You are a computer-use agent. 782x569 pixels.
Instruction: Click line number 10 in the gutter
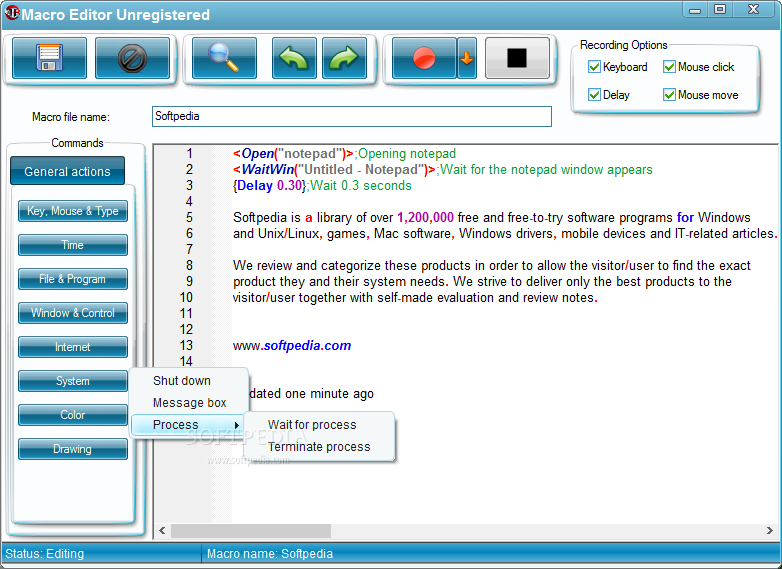pyautogui.click(x=186, y=298)
